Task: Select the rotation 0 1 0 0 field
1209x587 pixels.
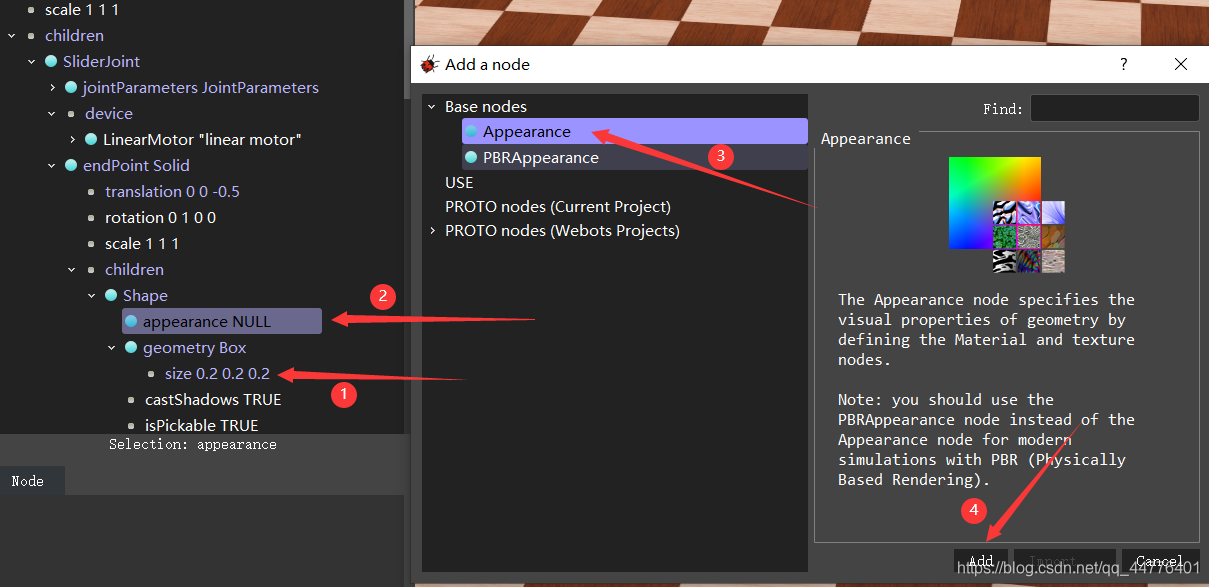Action: 160,218
